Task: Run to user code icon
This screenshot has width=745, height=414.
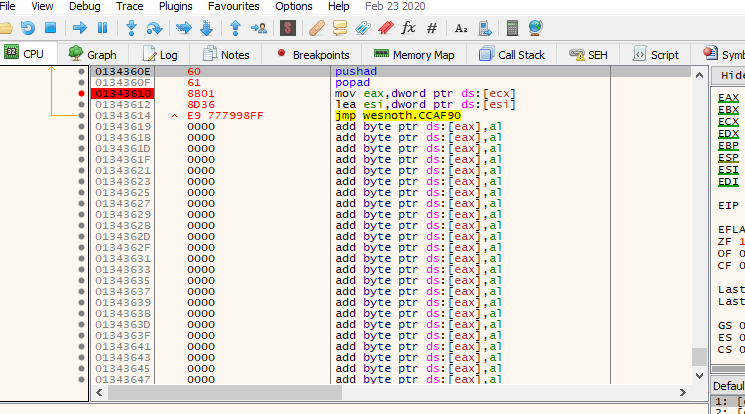Action: click(x=259, y=28)
